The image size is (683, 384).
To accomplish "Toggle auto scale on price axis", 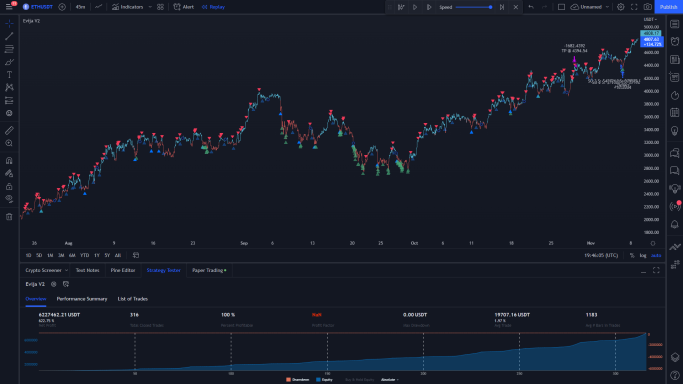I will pos(656,256).
